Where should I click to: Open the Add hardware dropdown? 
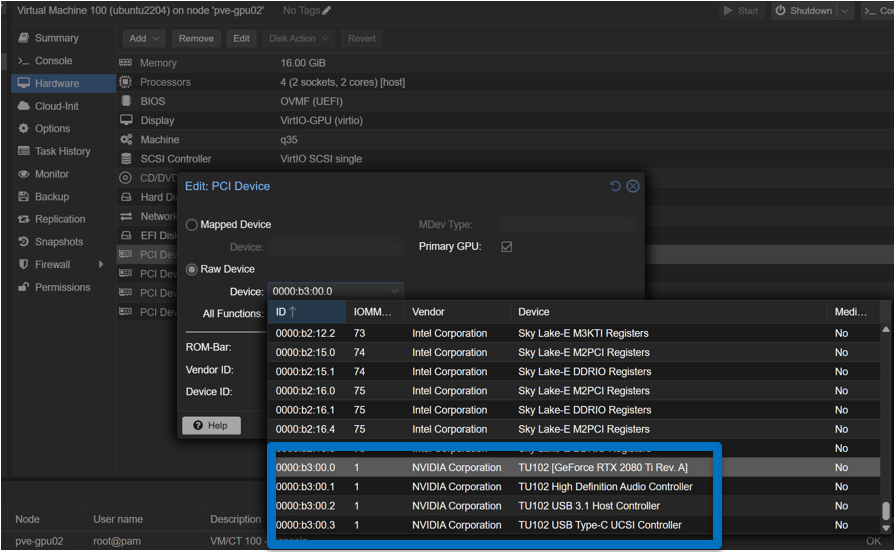coord(143,38)
